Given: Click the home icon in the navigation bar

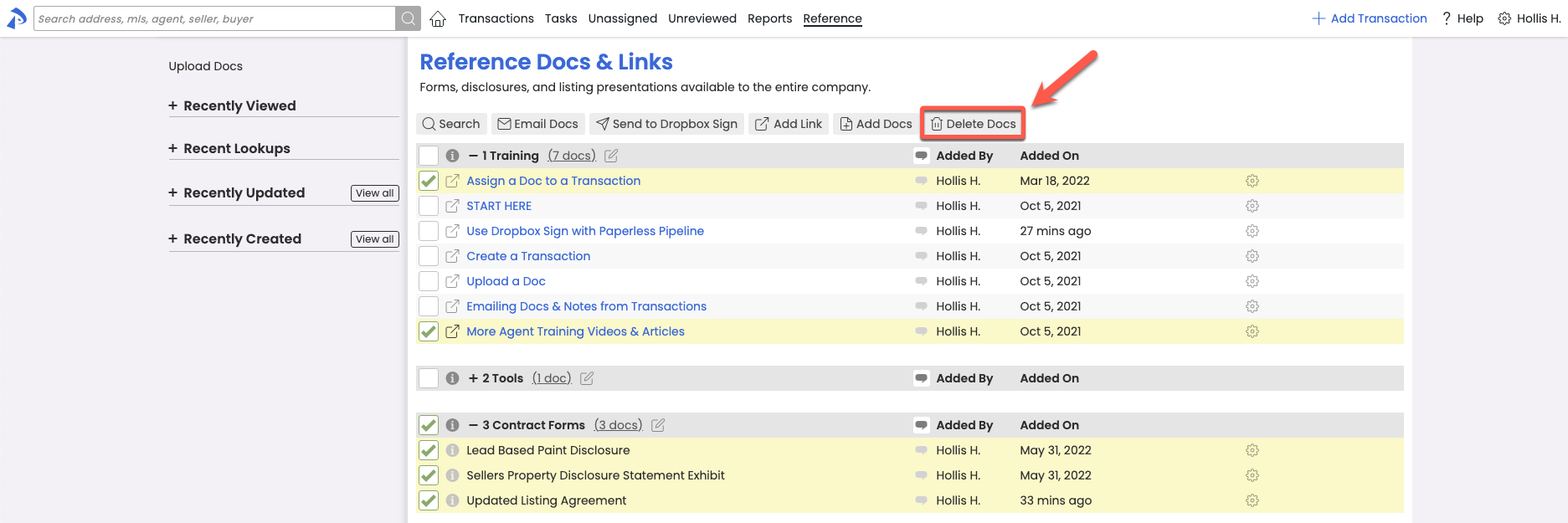Looking at the screenshot, I should click(438, 18).
